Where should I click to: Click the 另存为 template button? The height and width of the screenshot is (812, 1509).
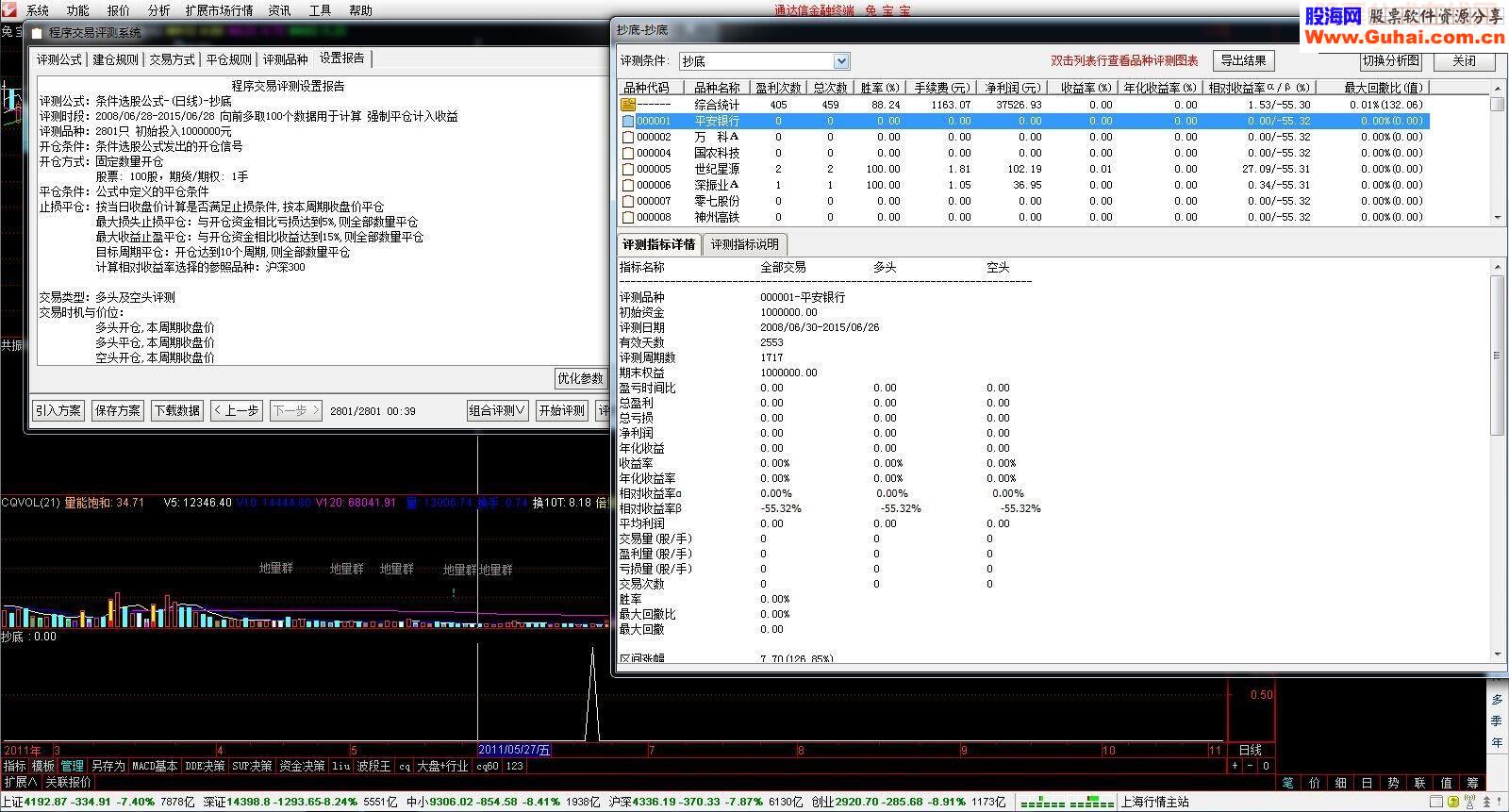(x=108, y=766)
